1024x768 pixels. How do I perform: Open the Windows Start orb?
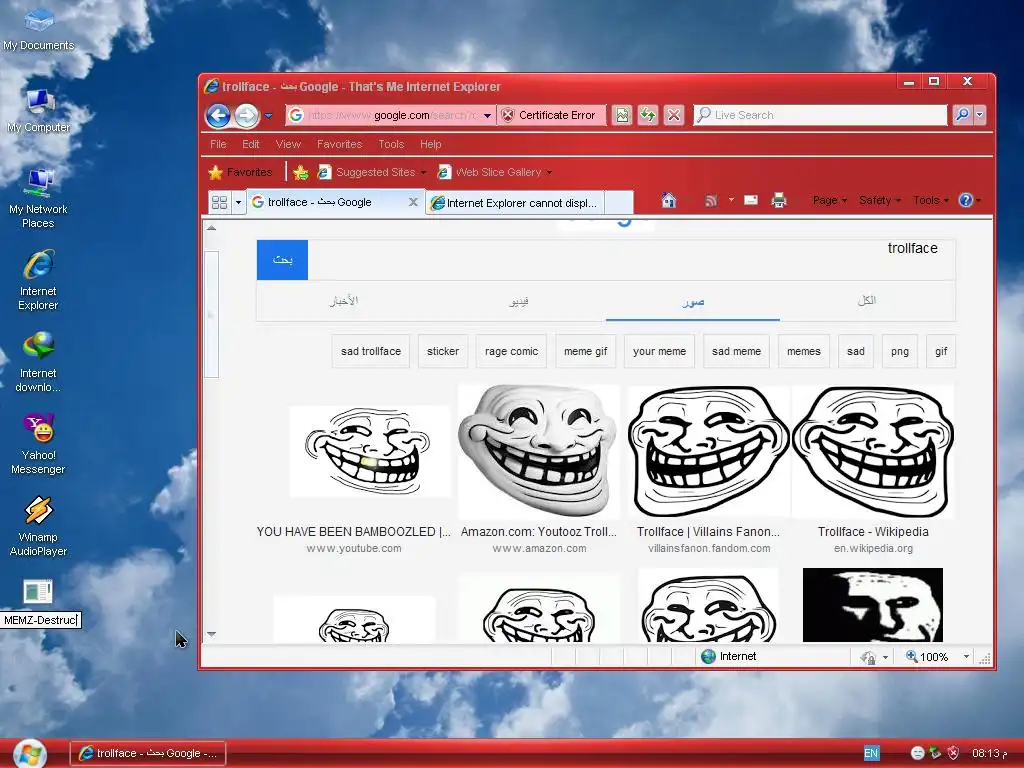[29, 754]
